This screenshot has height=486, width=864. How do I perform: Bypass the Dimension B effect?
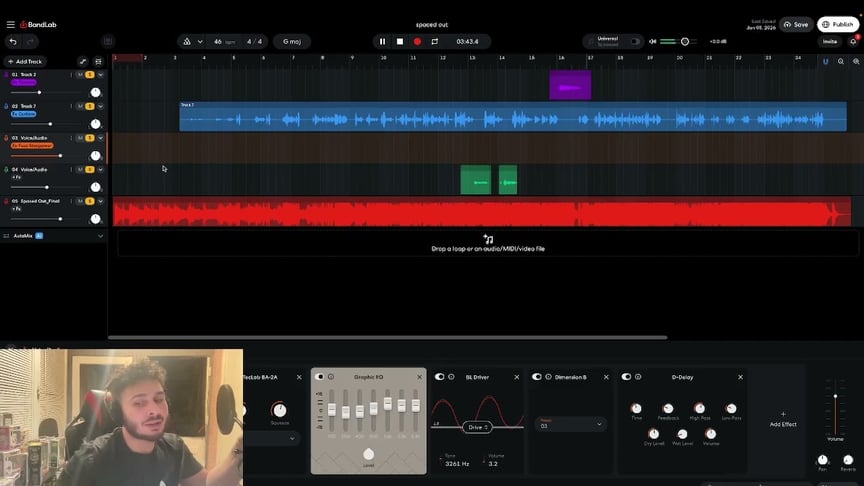pos(537,377)
